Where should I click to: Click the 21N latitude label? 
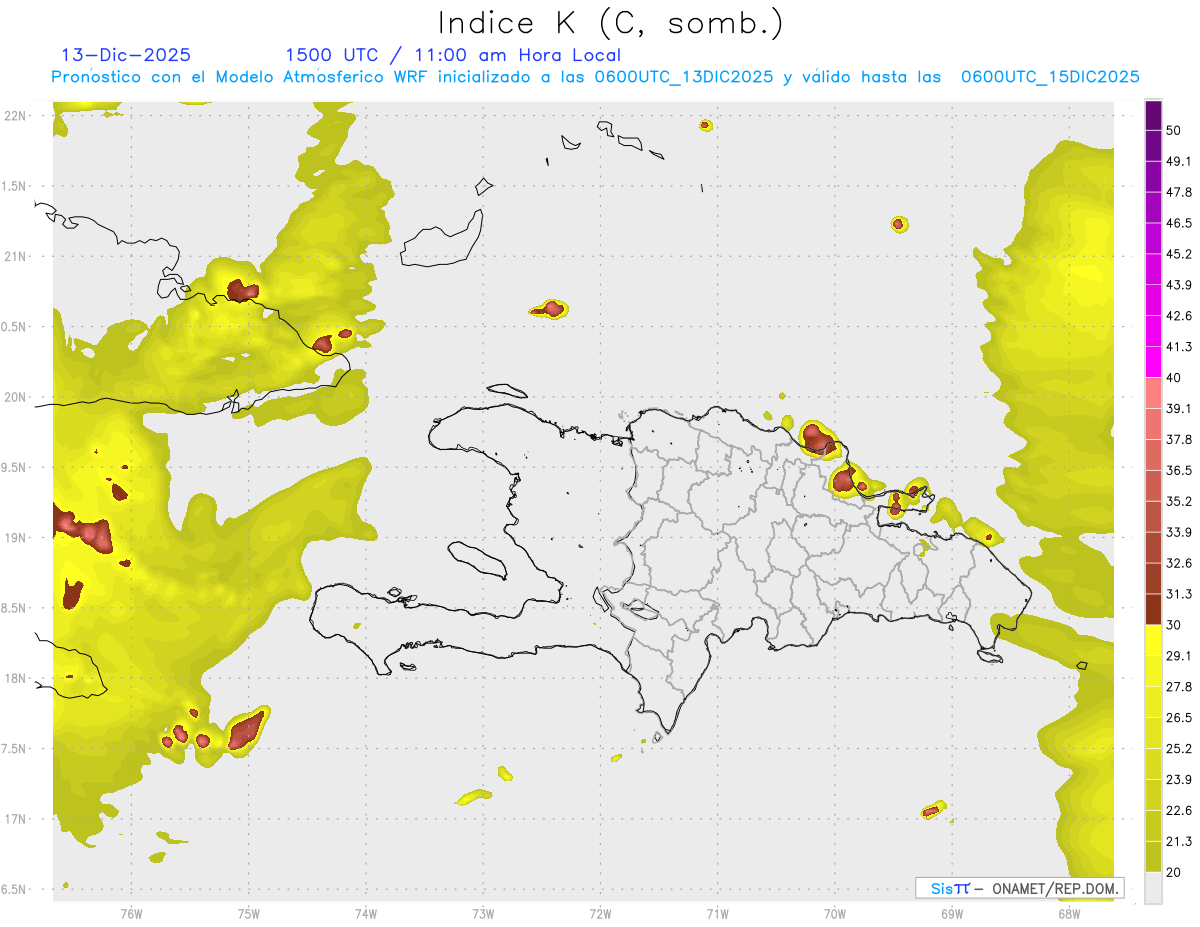16,256
